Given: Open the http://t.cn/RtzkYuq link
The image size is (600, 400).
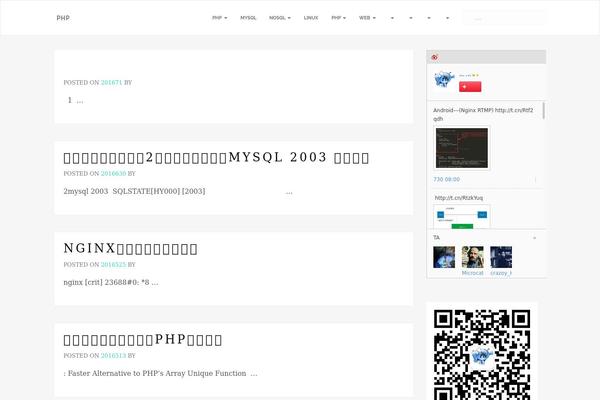Looking at the screenshot, I should pos(459,198).
